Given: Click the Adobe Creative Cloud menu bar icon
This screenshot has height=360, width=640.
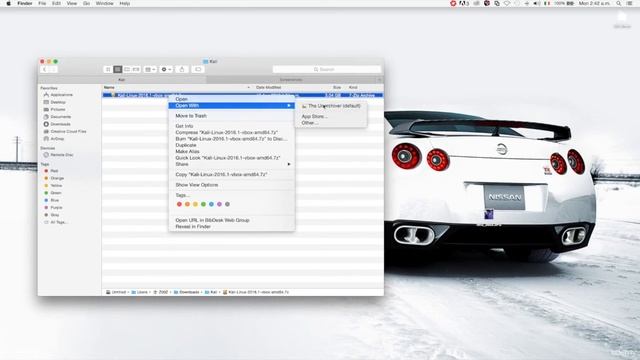Looking at the screenshot, I should (x=463, y=3).
